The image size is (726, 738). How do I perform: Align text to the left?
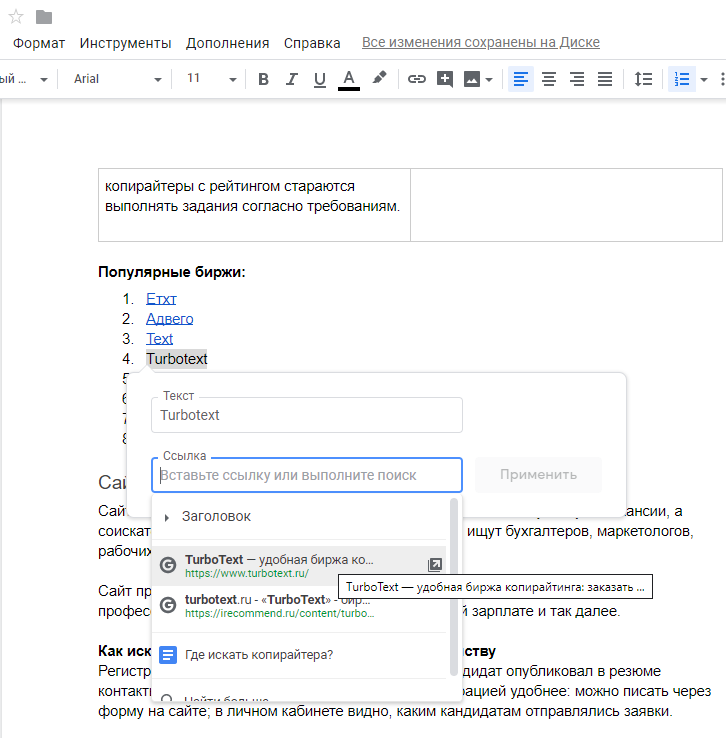pos(520,79)
